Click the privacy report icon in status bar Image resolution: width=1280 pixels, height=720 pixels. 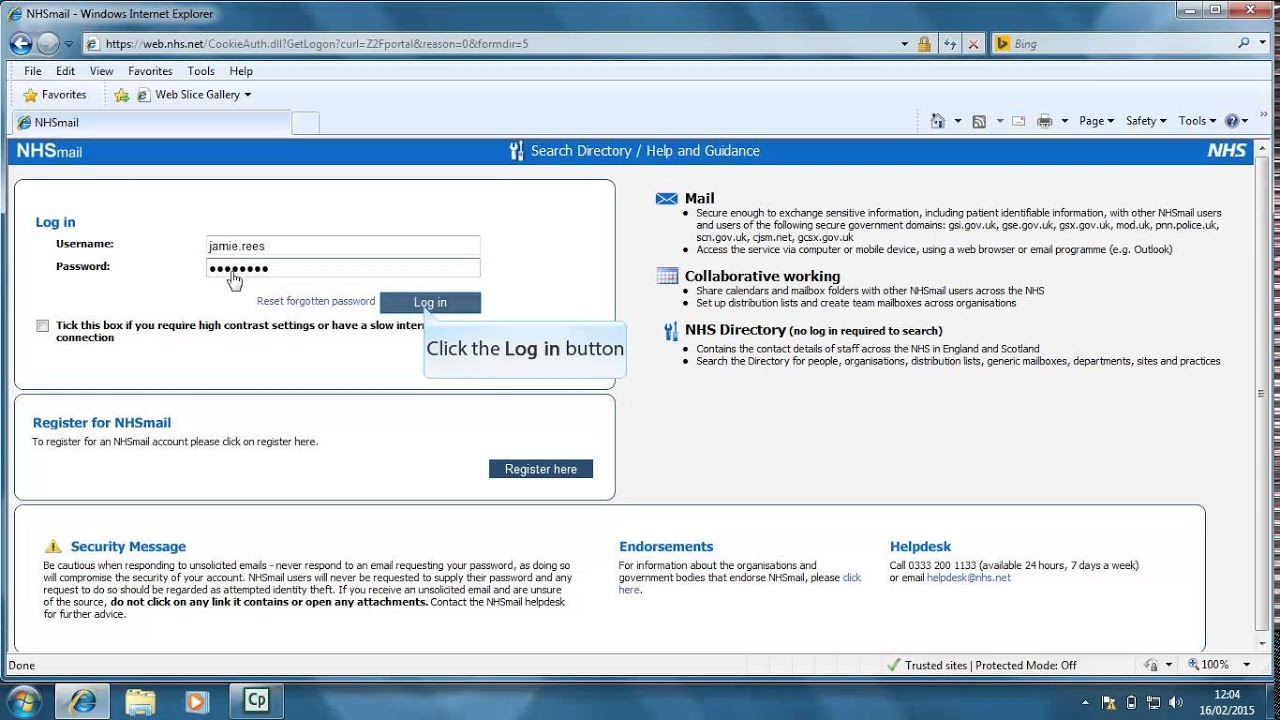[x=1151, y=665]
